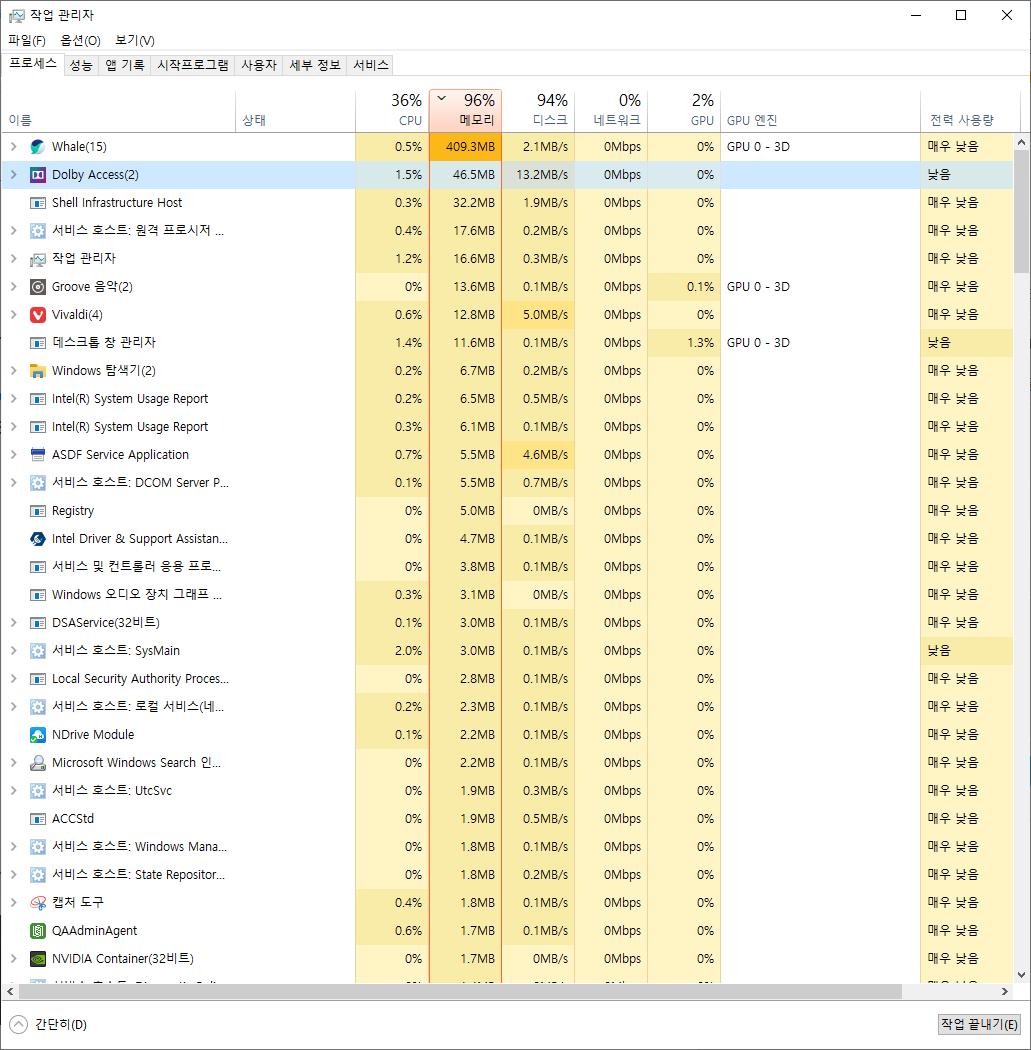1031x1050 pixels.
Task: Click 간단히(D) to show fewer details
Action: click(x=48, y=1025)
